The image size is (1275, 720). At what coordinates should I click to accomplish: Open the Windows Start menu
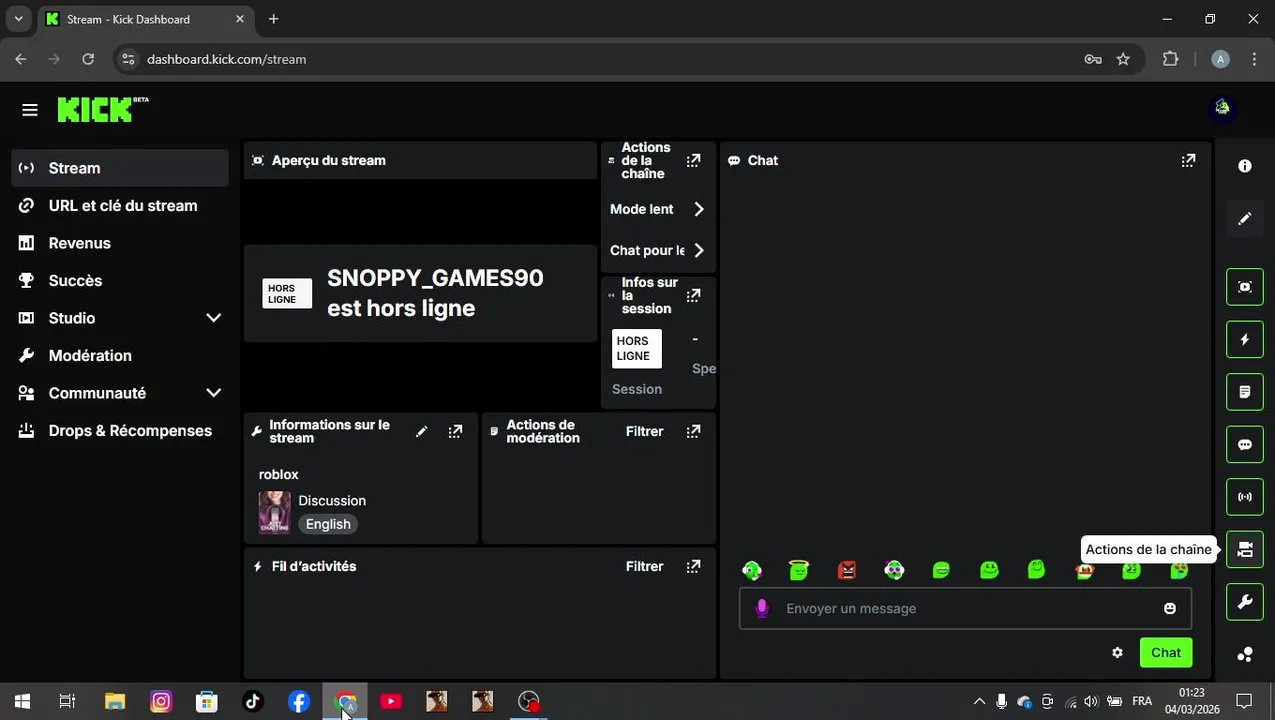click(x=22, y=701)
